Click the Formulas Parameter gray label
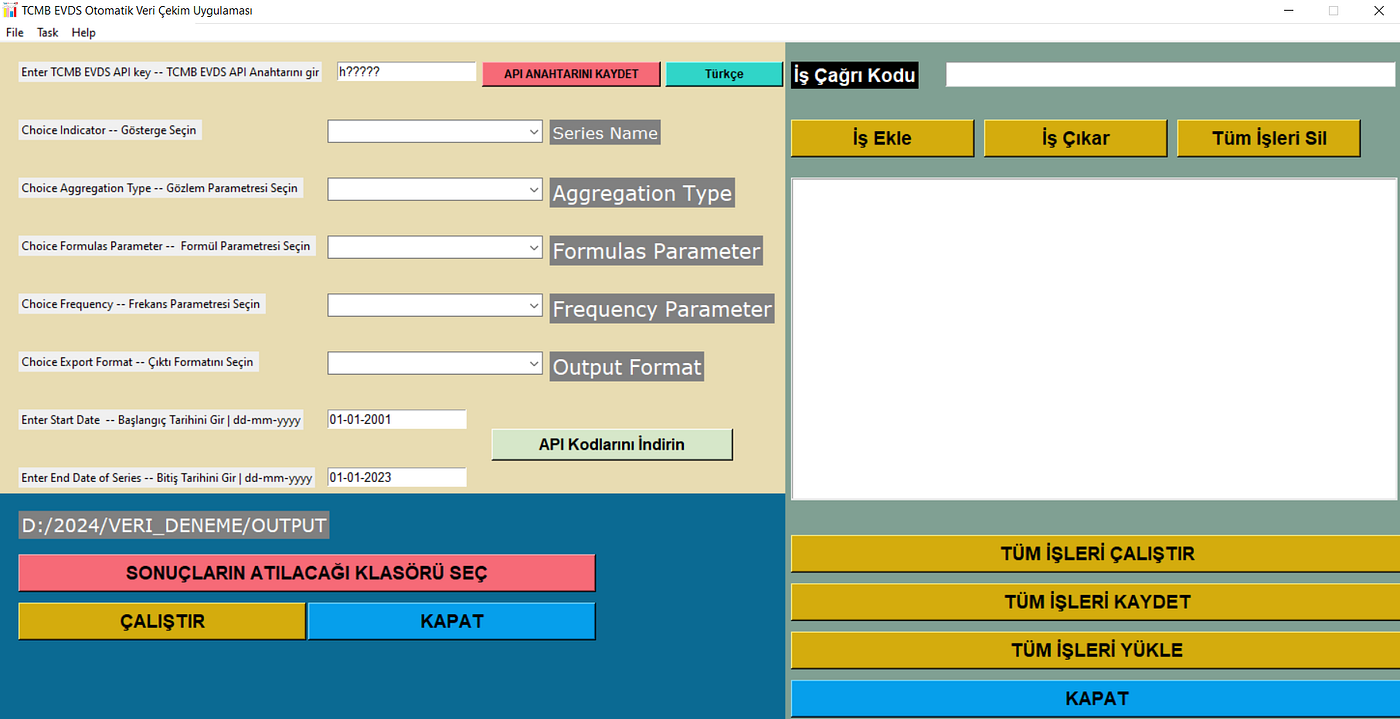This screenshot has height=719, width=1400. pos(656,251)
